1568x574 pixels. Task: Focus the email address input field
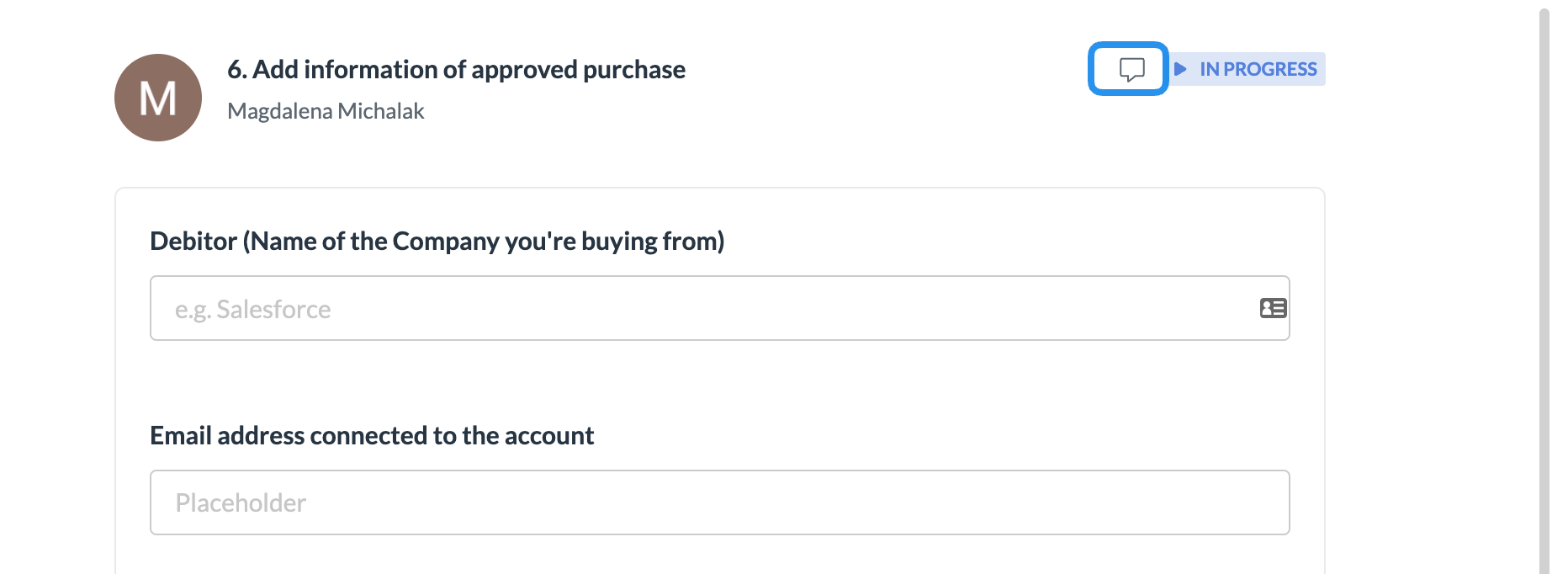tap(719, 502)
